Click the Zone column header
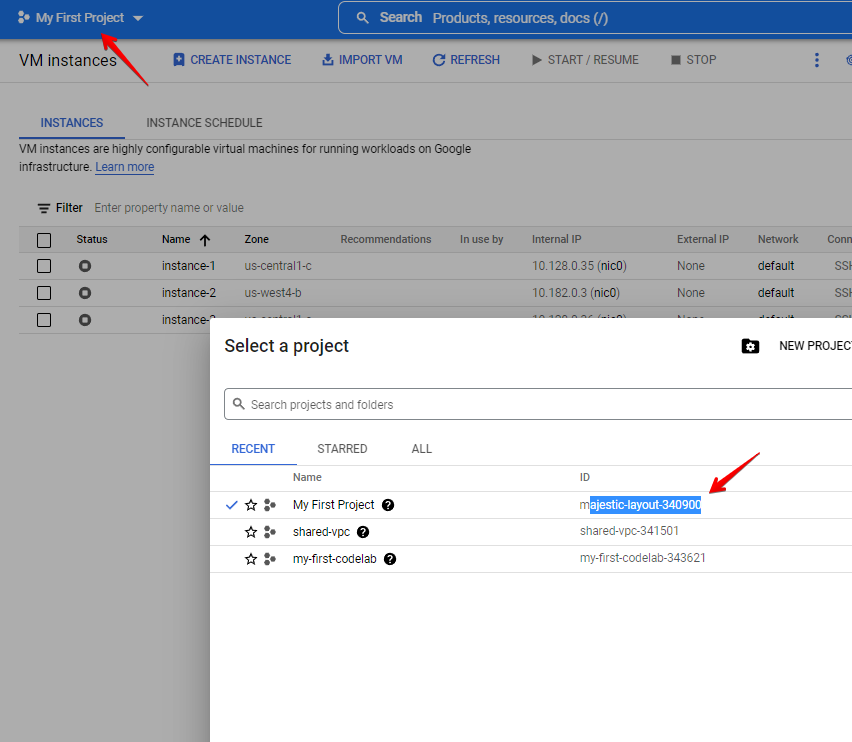The width and height of the screenshot is (852, 742). 256,240
